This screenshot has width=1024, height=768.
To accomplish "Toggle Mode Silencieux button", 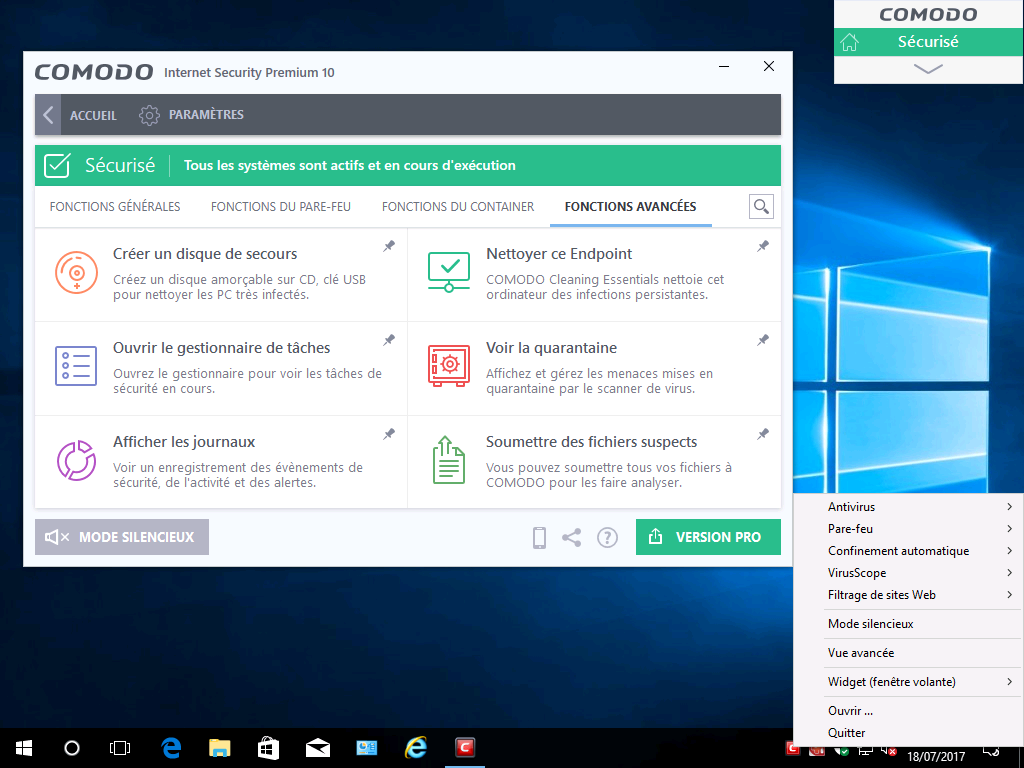I will [x=122, y=537].
